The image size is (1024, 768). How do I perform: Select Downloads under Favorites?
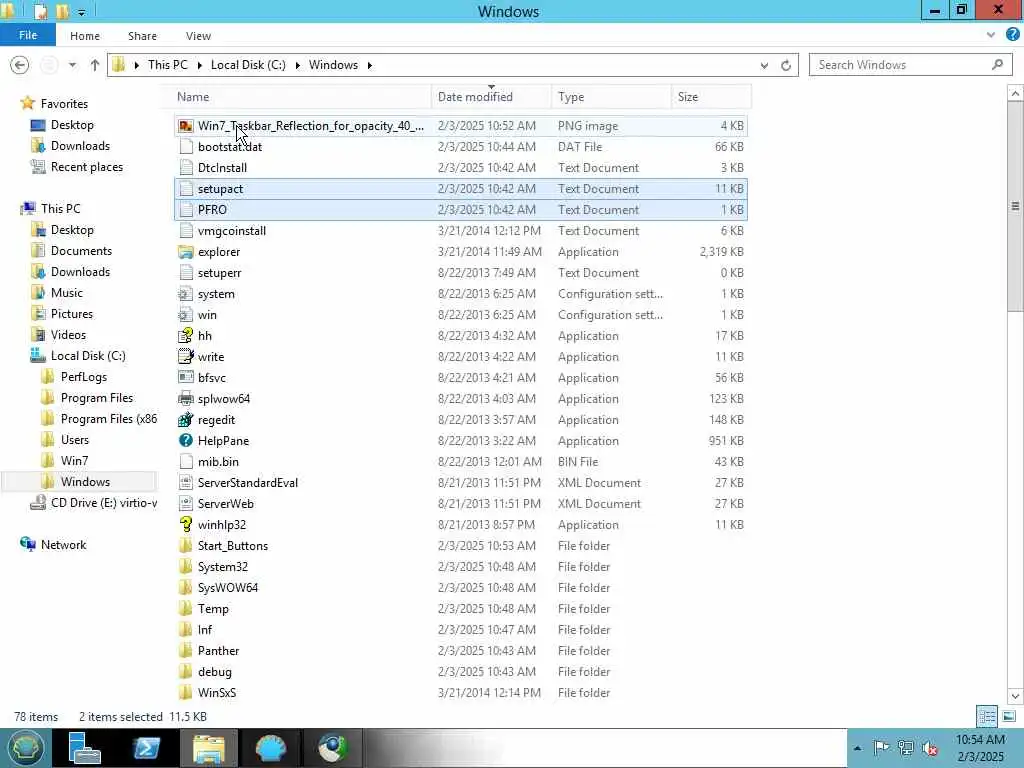coord(80,146)
